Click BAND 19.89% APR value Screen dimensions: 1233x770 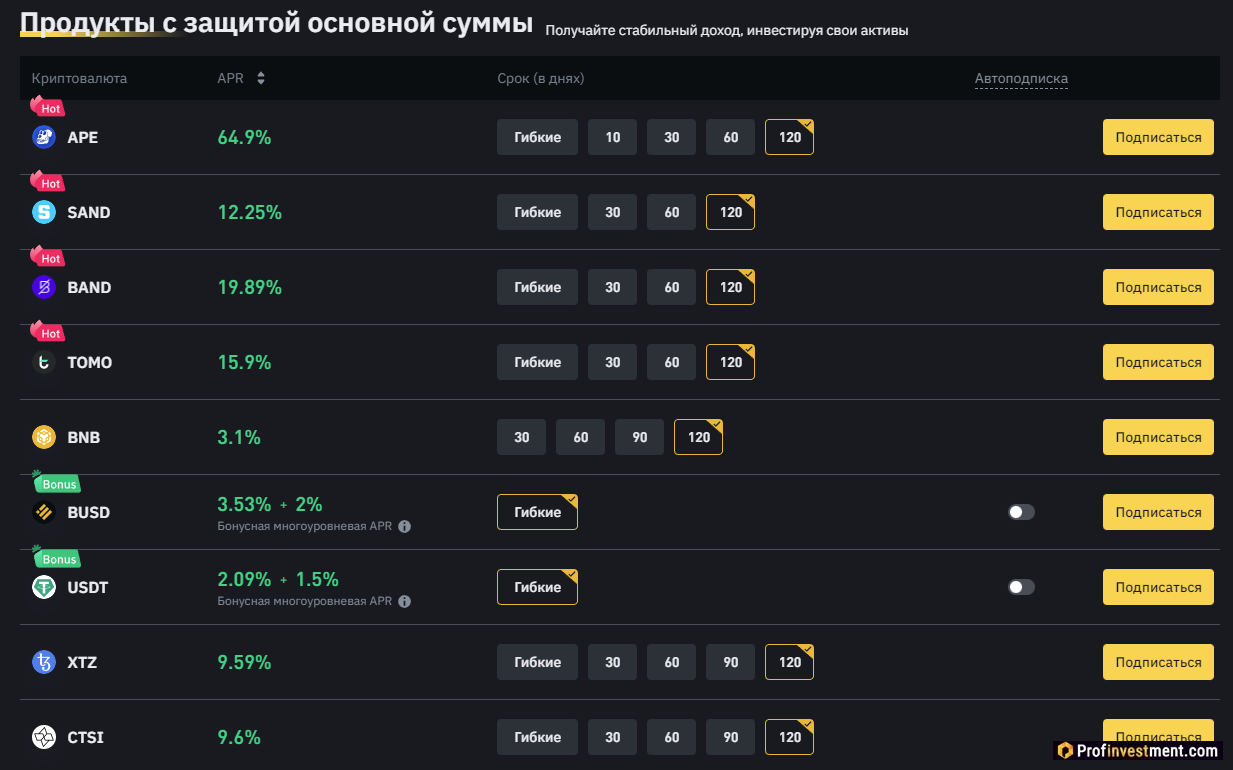click(250, 287)
